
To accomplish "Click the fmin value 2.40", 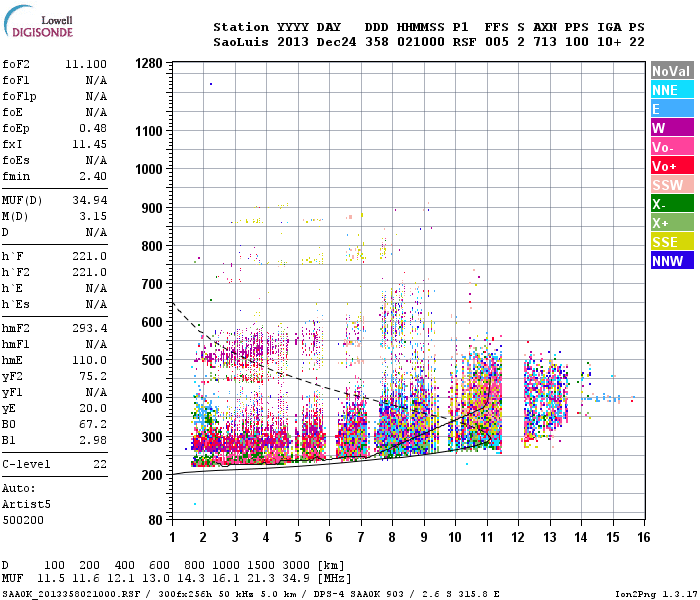I will click(93, 176).
